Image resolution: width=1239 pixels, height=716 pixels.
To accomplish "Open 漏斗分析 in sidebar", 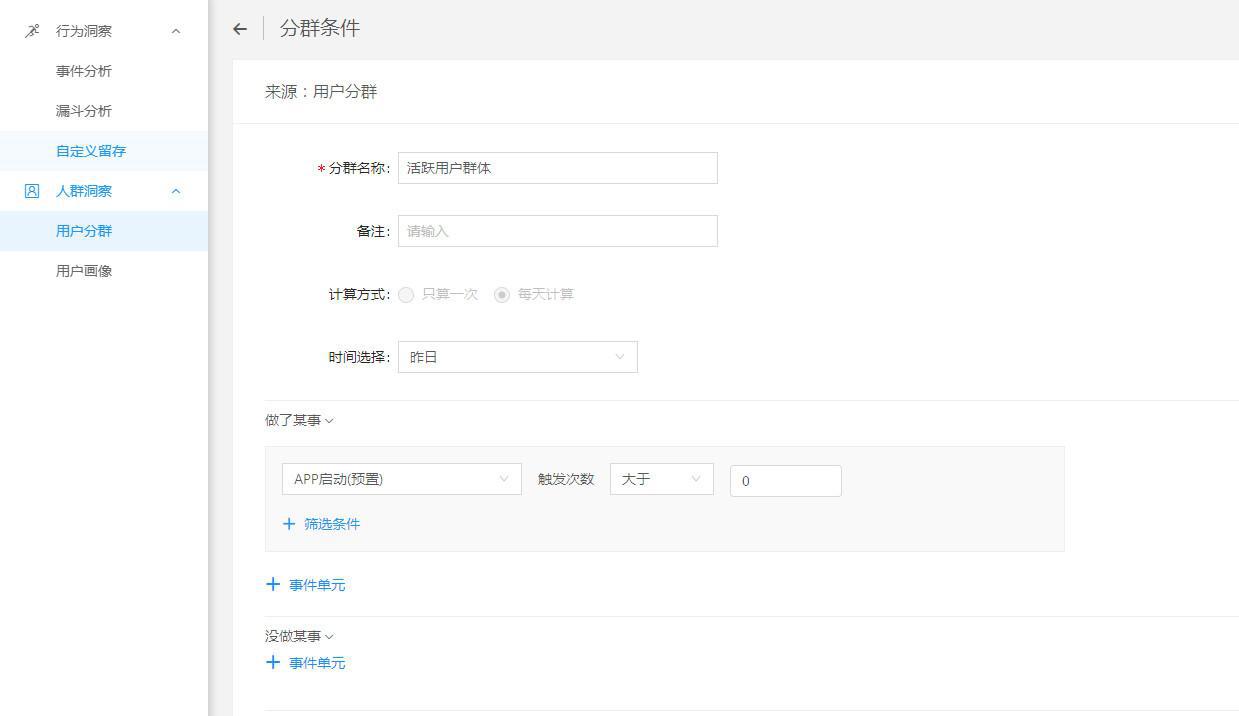I will [x=84, y=111].
